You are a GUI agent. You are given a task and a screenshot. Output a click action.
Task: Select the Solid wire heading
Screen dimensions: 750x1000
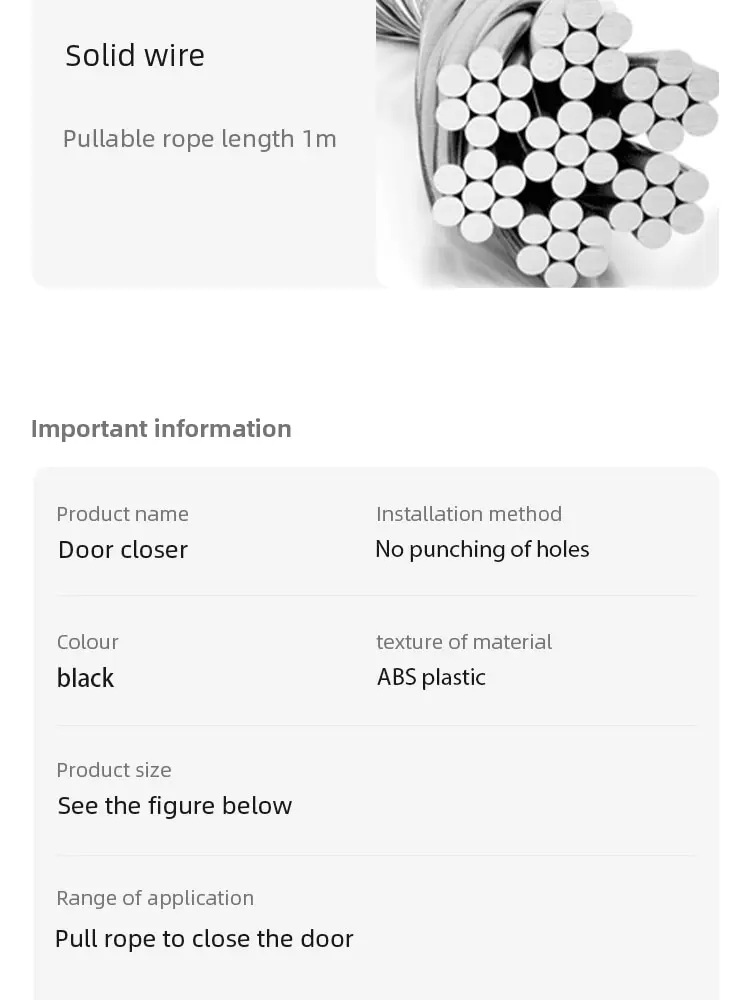135,55
